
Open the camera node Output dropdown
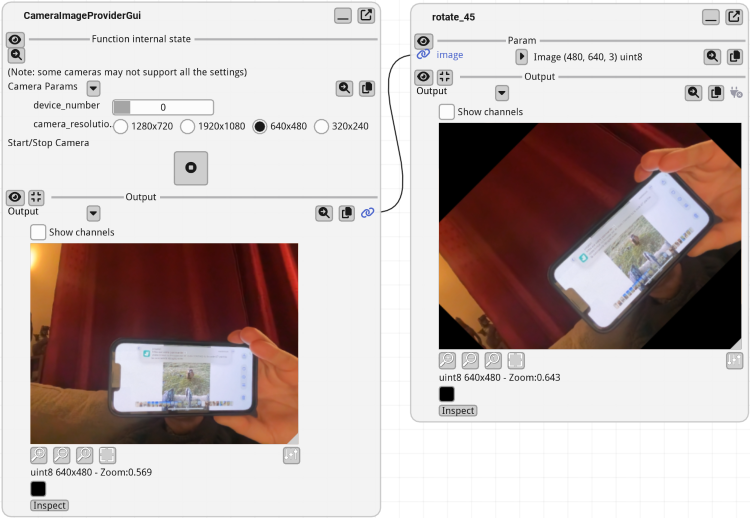coord(93,213)
